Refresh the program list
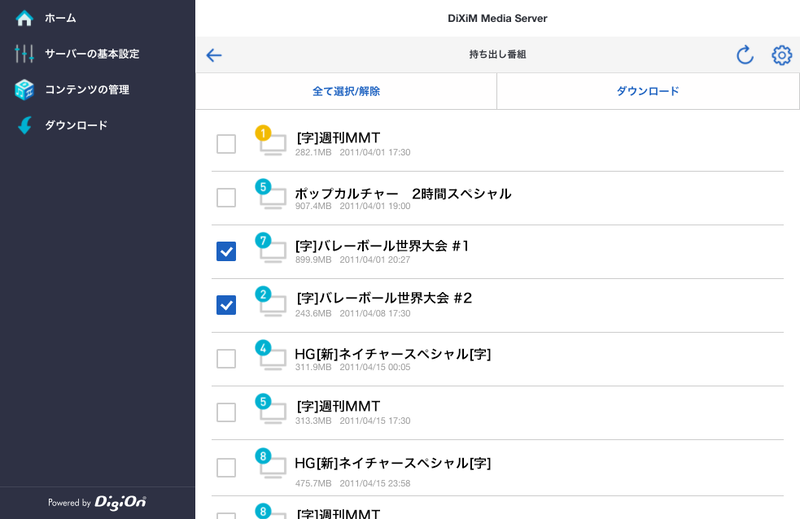This screenshot has width=800, height=519. click(745, 55)
